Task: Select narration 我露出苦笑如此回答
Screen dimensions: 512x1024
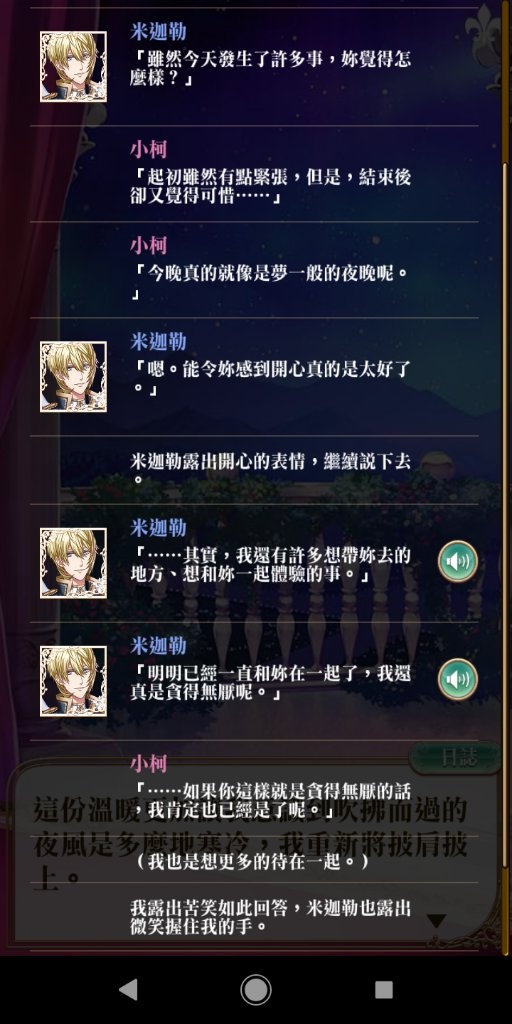Action: [271, 916]
